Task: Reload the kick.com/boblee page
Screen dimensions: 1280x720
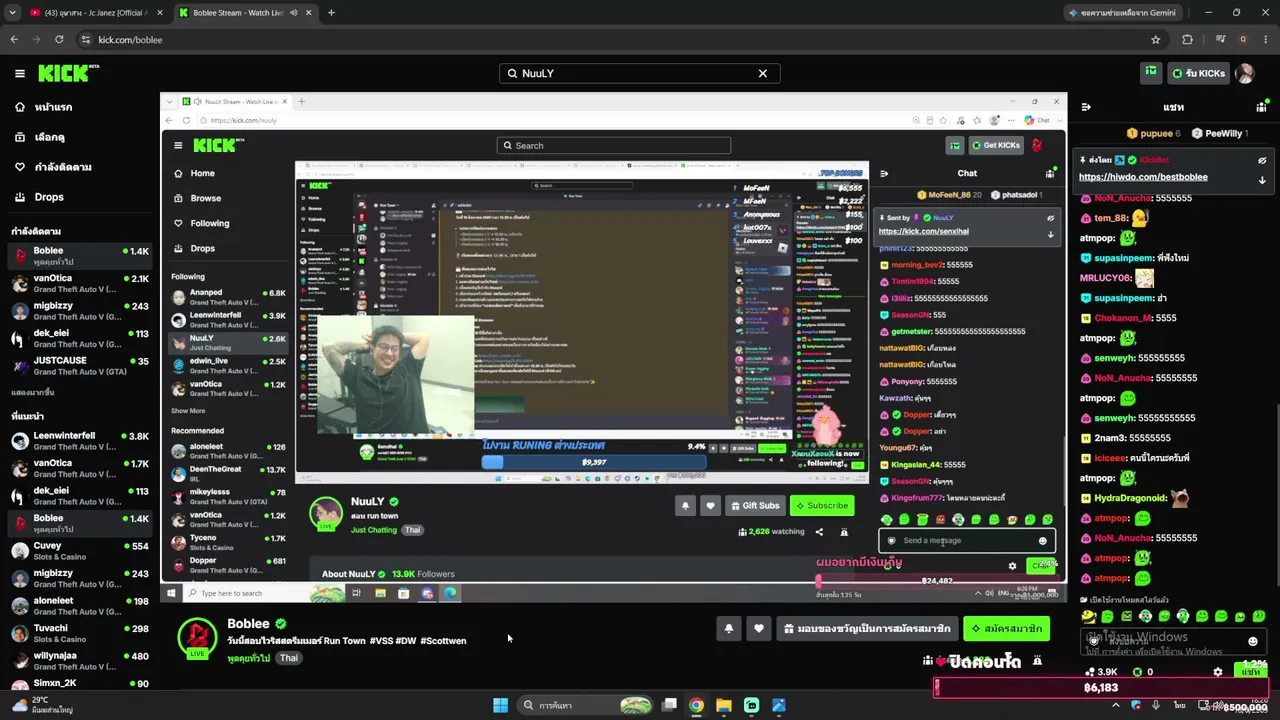Action: coord(59,39)
